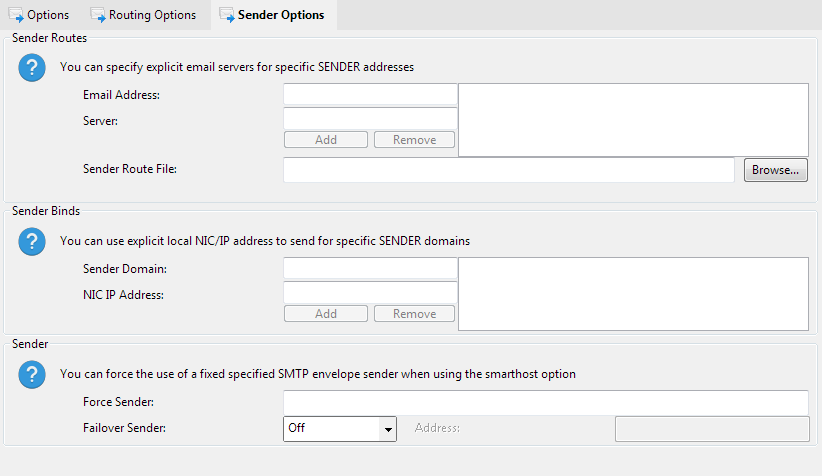Click the Sender Routes list box
Screen dimensions: 822x476
632,119
